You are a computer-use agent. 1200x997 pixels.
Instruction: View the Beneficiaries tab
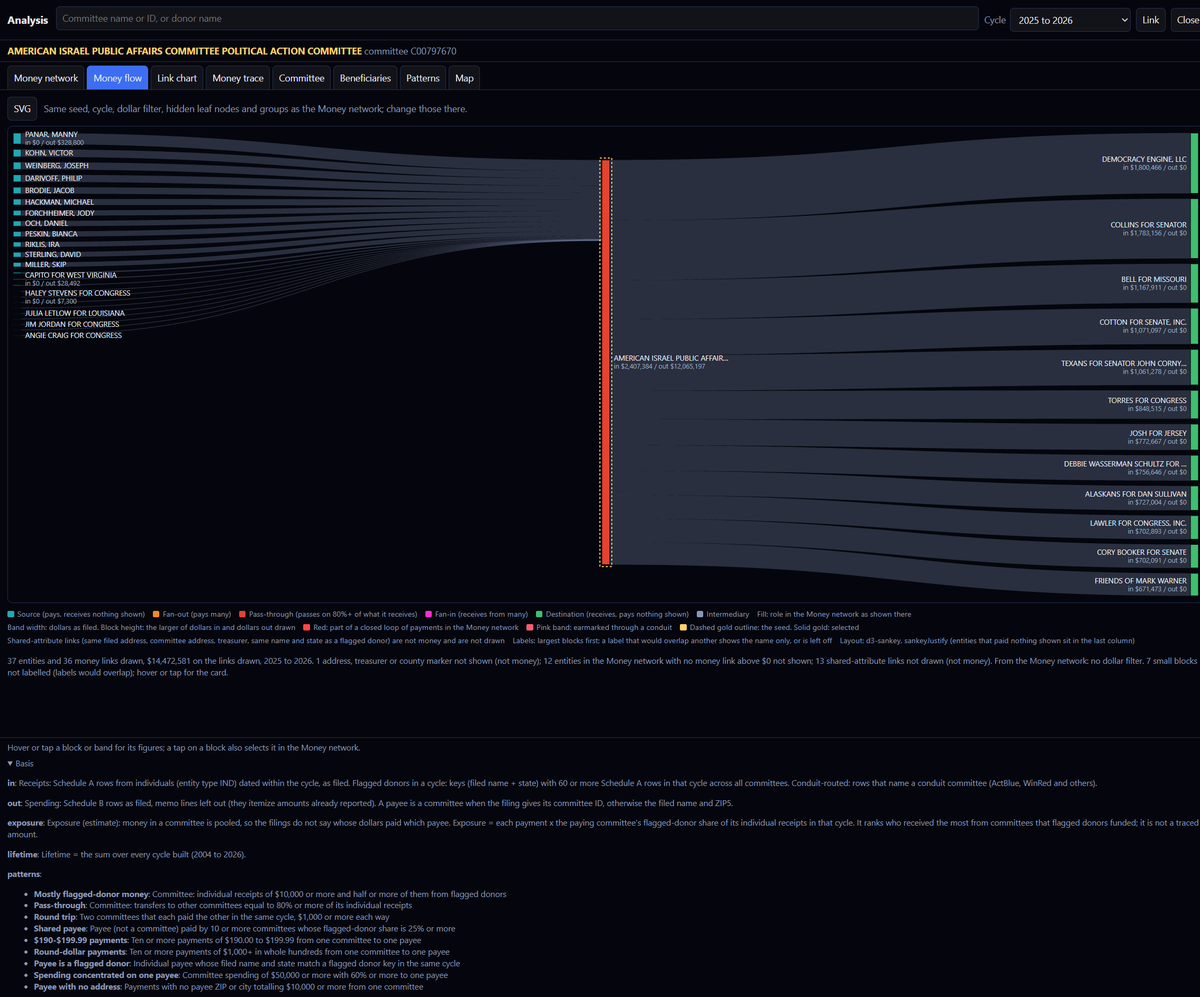[365, 78]
